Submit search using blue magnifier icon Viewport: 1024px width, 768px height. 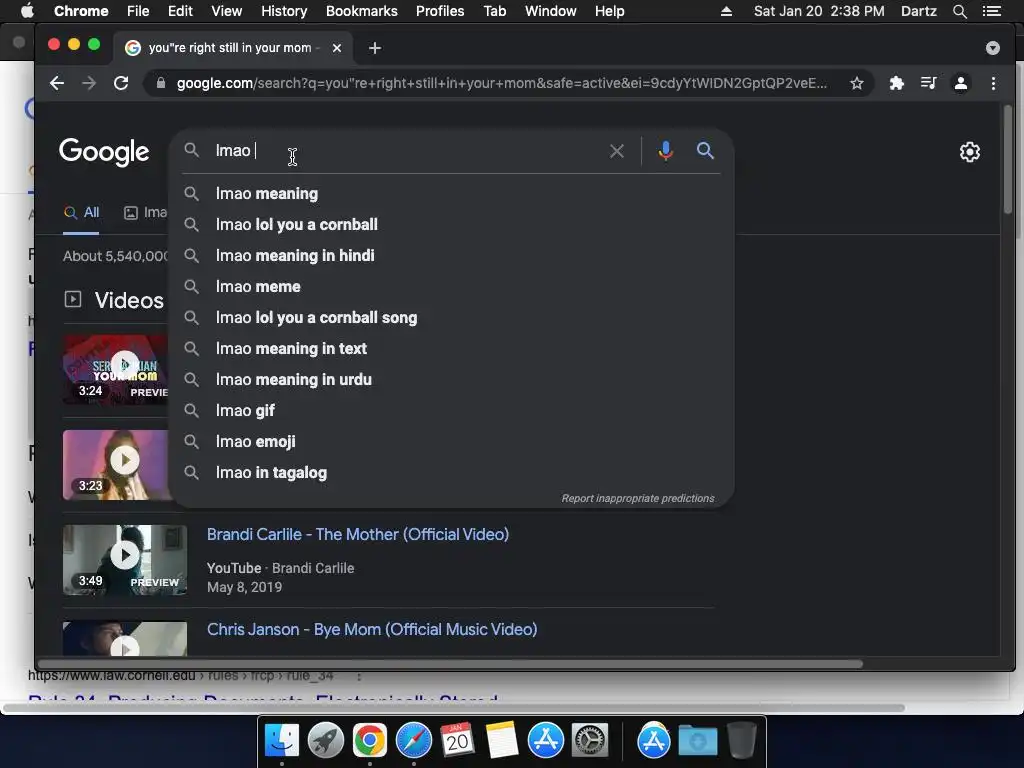705,151
